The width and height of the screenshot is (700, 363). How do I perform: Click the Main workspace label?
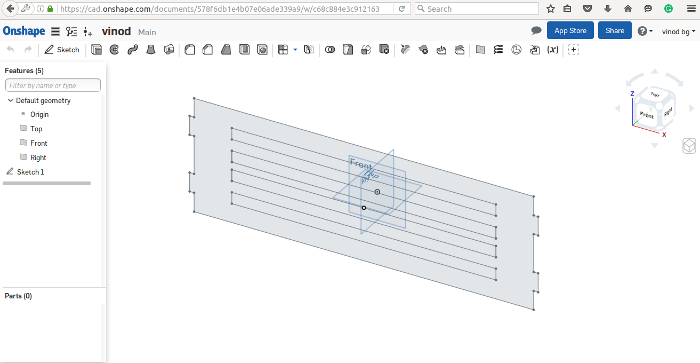pos(147,32)
